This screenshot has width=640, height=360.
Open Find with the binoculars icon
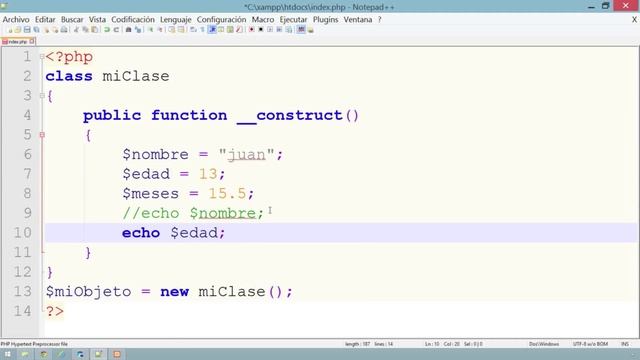(128, 30)
